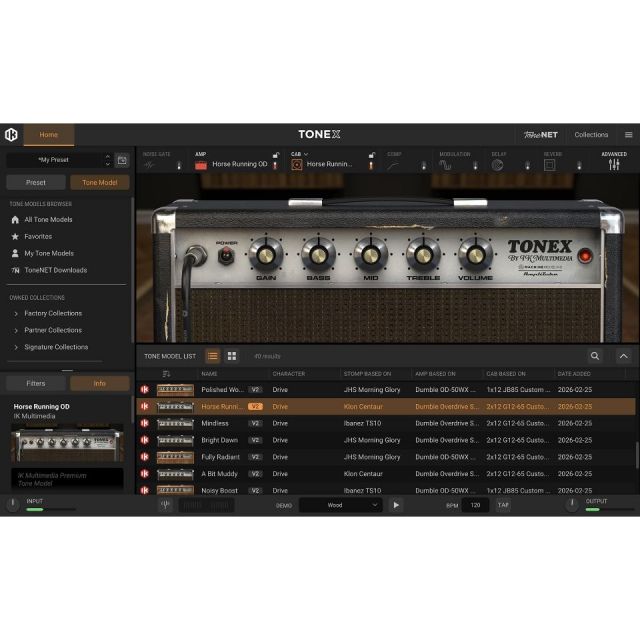Sort by CHARACTER column header
Screen dimensions: 640x640
[289, 373]
